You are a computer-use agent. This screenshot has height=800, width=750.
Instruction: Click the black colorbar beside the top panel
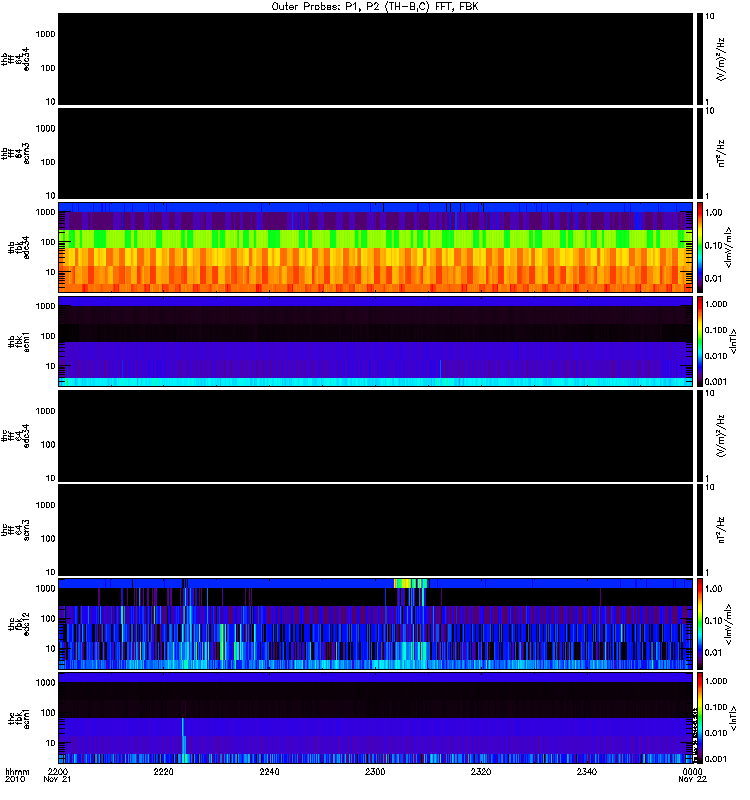[x=701, y=59]
